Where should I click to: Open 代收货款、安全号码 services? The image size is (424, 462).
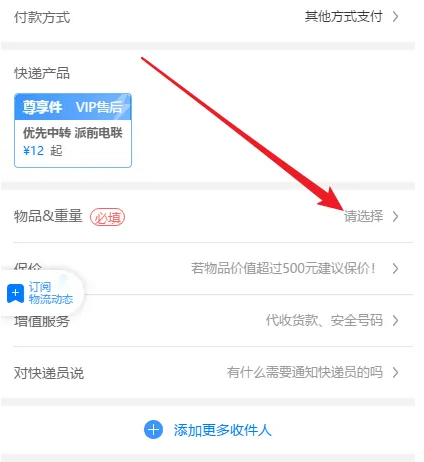point(324,320)
